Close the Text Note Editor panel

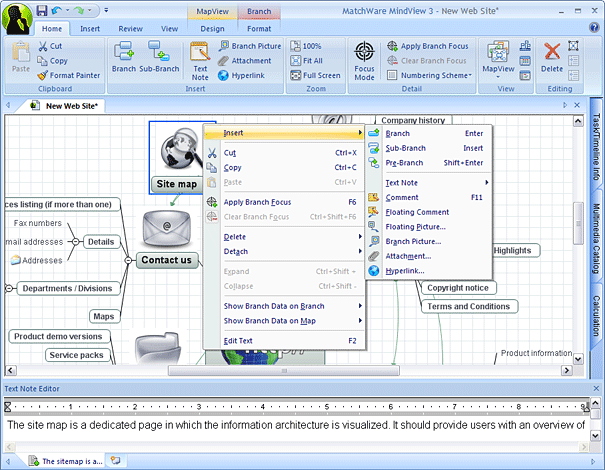(x=596, y=389)
